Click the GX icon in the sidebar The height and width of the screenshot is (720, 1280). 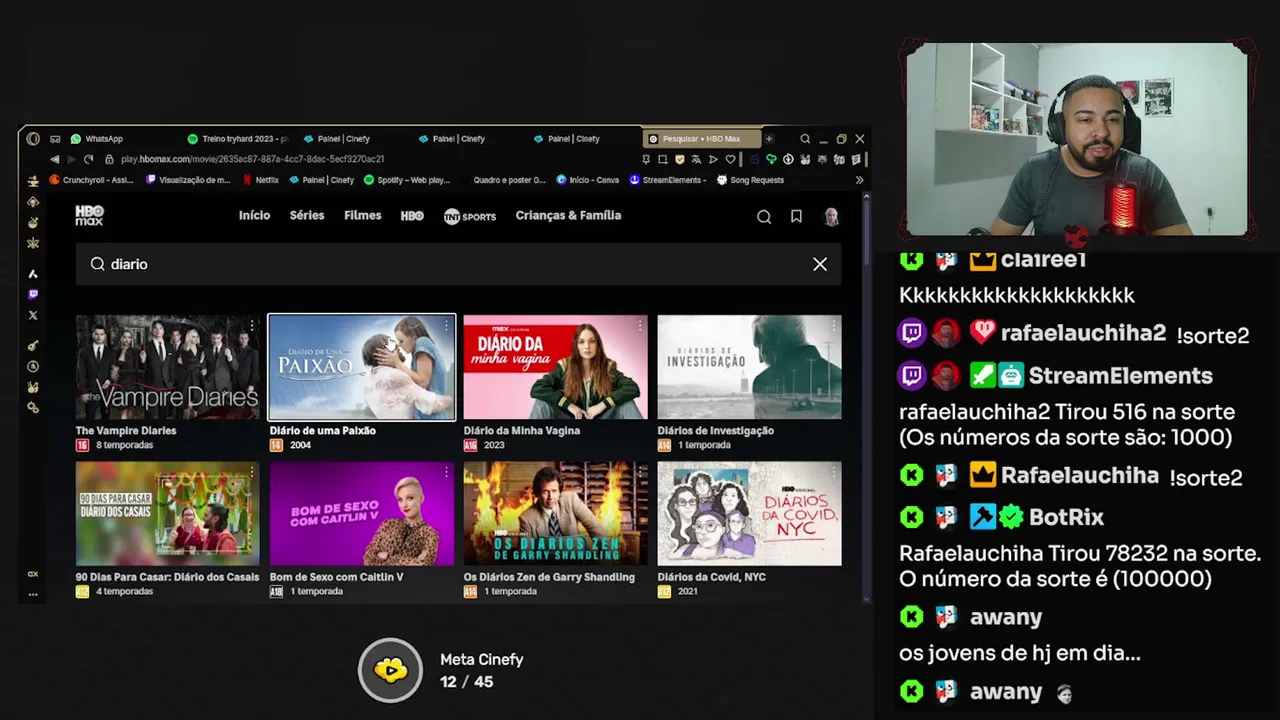coord(33,574)
